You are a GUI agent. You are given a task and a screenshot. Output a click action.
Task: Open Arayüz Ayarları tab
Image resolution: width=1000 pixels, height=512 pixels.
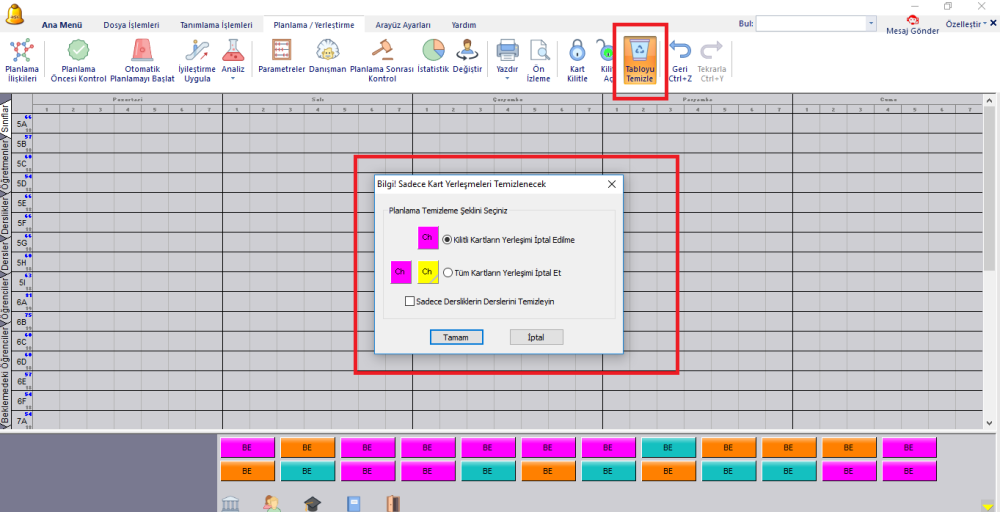[x=402, y=25]
